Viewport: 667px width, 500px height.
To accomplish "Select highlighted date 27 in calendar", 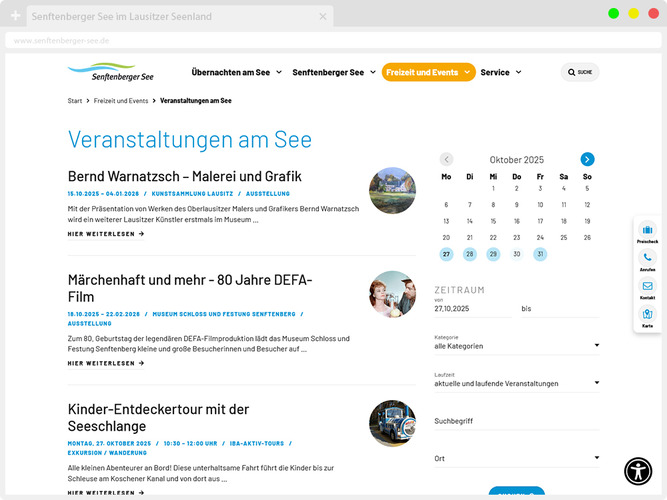I will pyautogui.click(x=446, y=254).
